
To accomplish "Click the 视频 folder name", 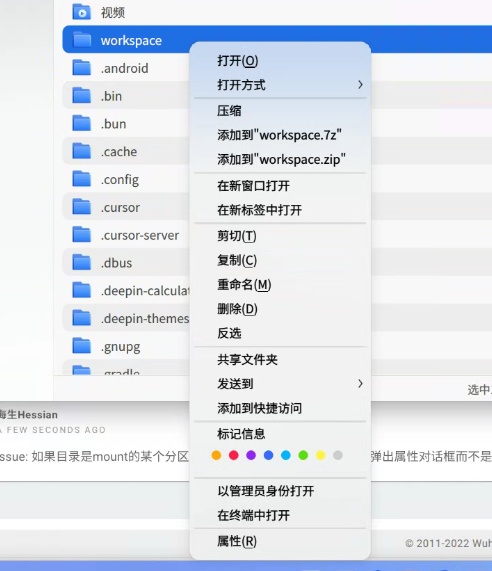I will coord(113,13).
